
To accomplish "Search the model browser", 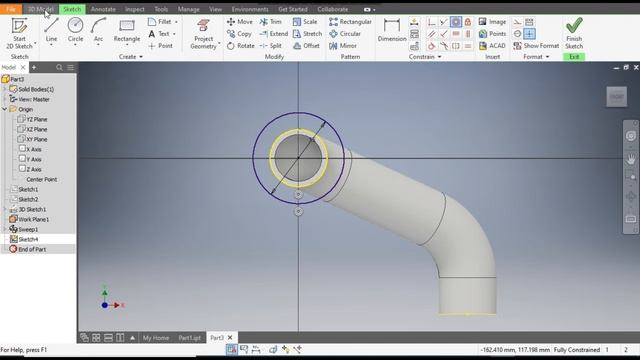I will click(59, 67).
